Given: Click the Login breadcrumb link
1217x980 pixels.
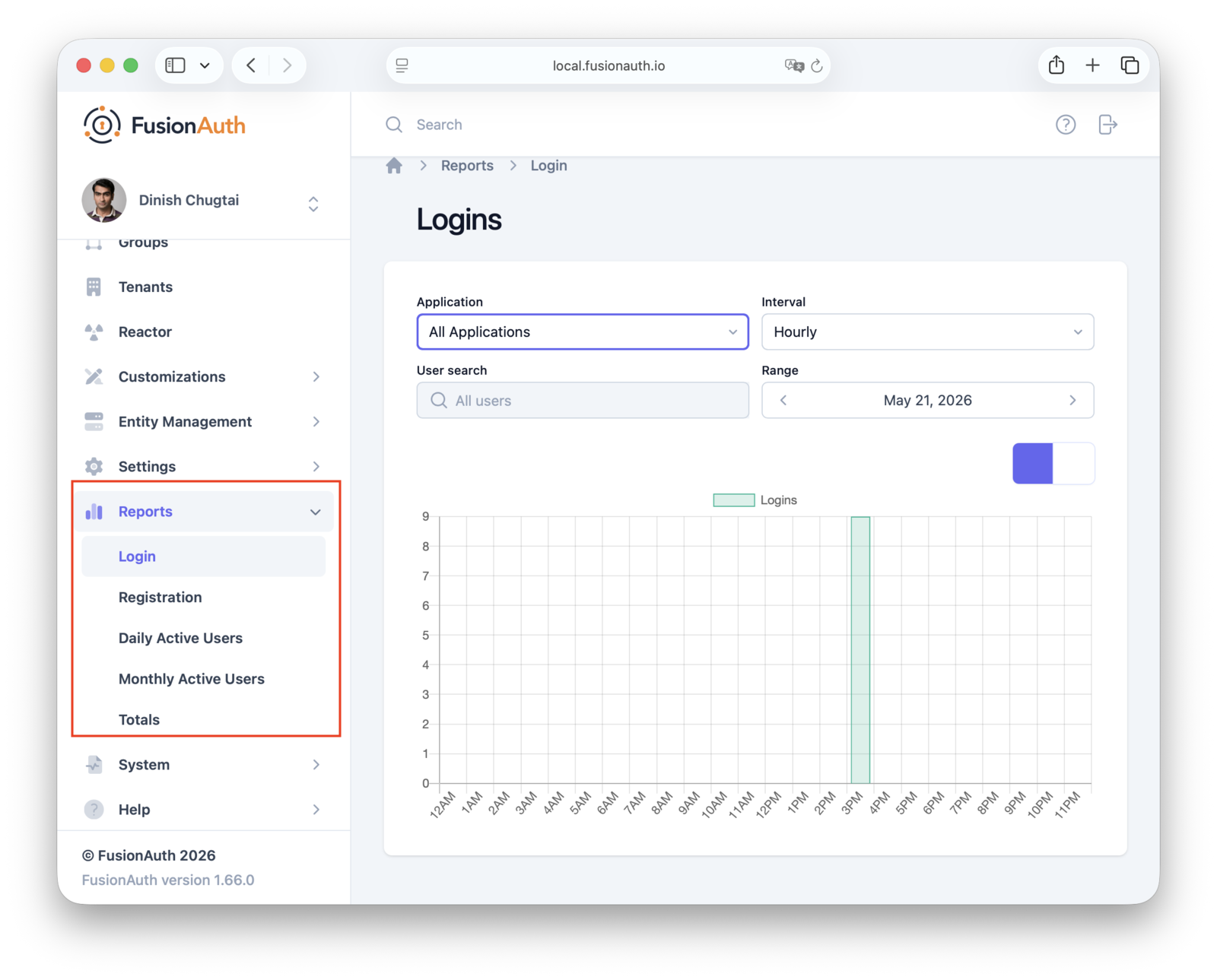Looking at the screenshot, I should 549,166.
